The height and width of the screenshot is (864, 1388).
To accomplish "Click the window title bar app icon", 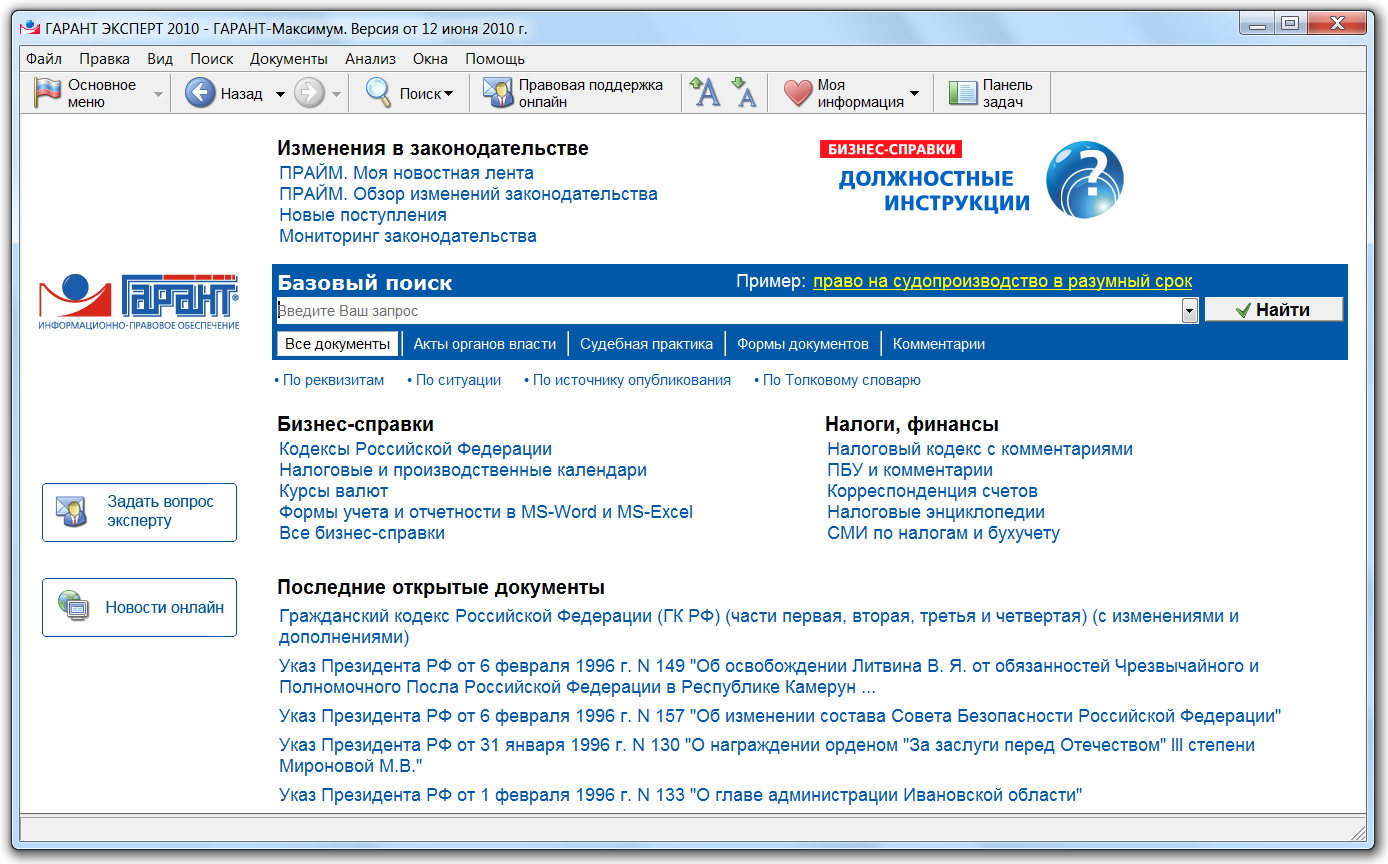I will [30, 27].
